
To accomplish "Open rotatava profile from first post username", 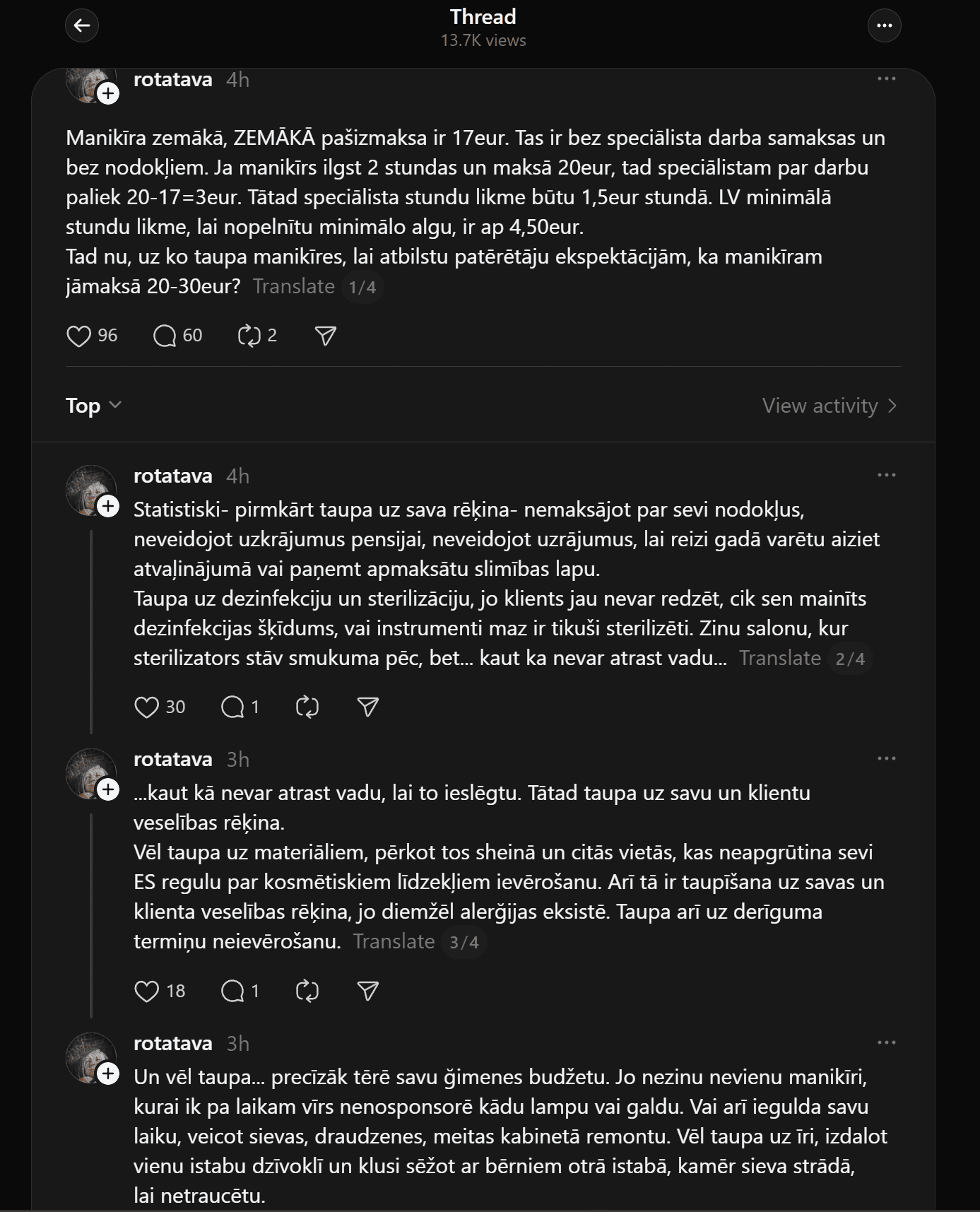I will [x=173, y=79].
